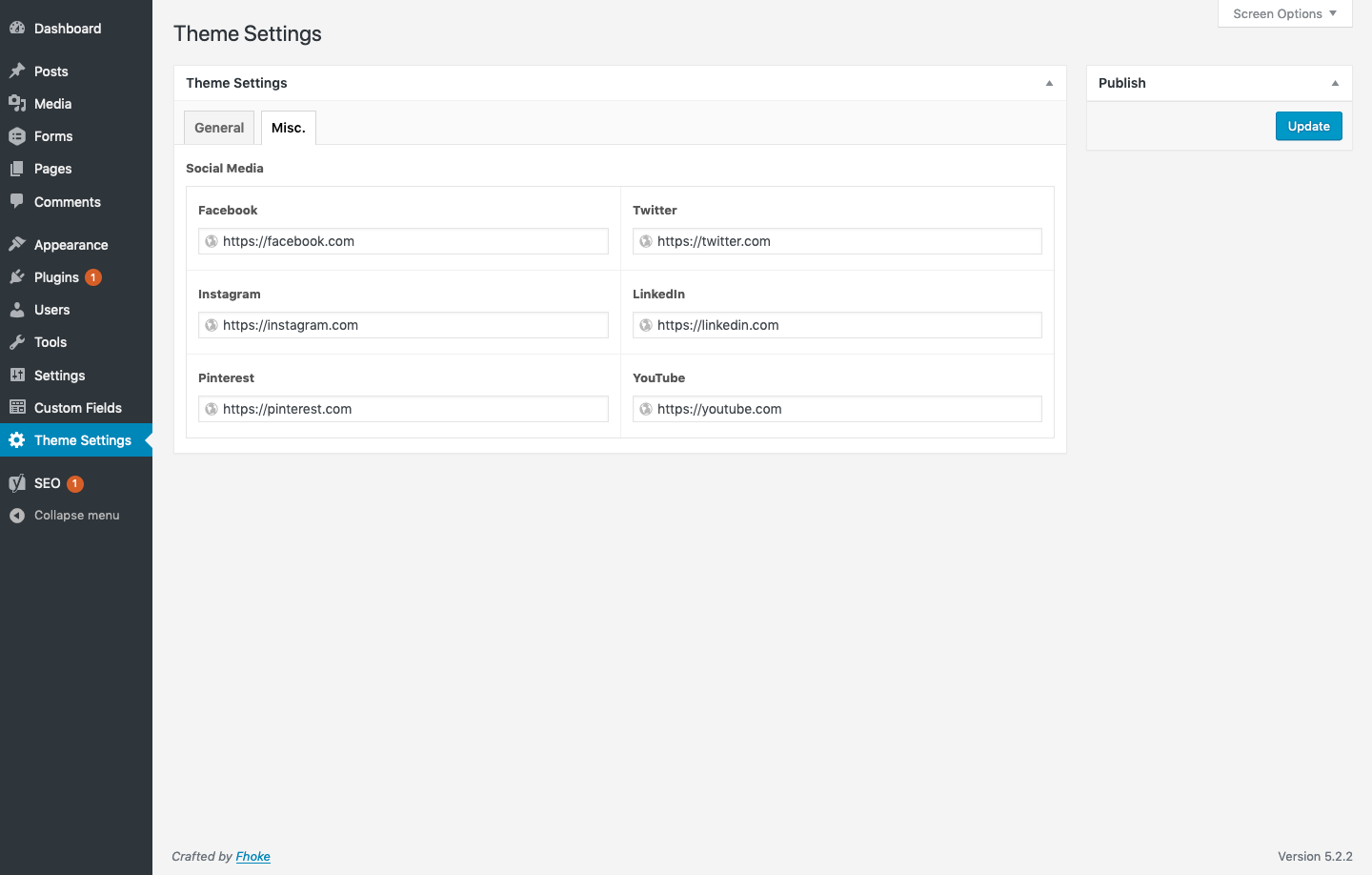The image size is (1372, 875).
Task: Click the Comments bubble icon
Action: click(17, 201)
